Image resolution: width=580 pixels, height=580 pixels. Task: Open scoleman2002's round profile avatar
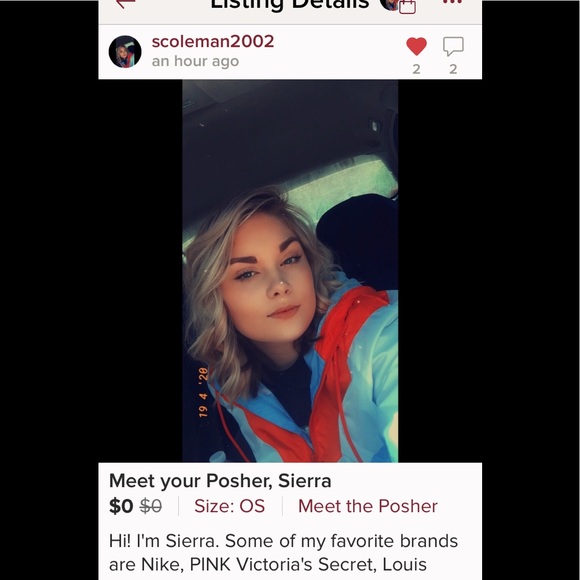(125, 52)
